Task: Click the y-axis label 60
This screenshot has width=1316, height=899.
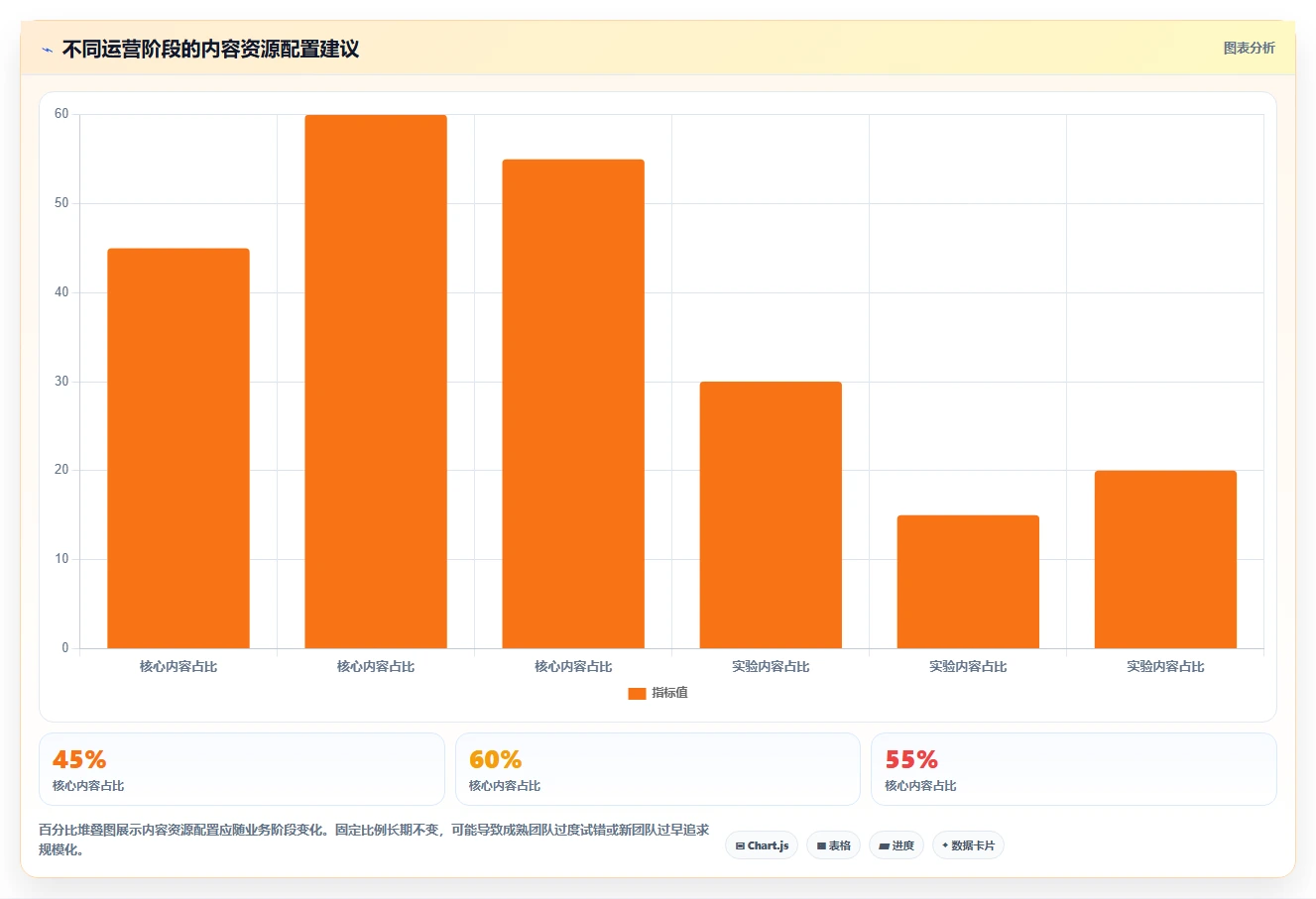Action: [61, 114]
